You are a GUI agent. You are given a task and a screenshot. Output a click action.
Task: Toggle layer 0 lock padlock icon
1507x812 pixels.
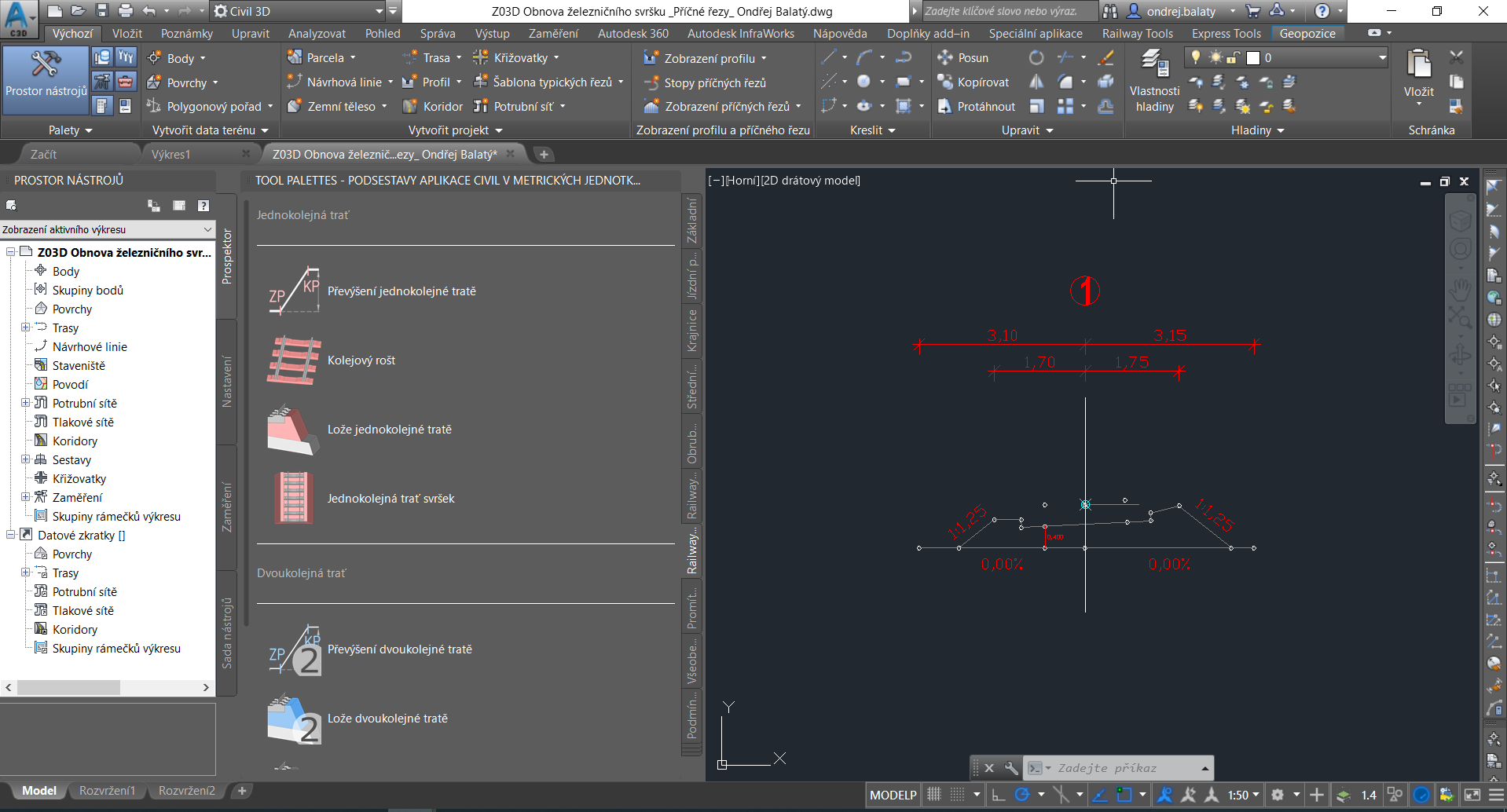click(1234, 57)
